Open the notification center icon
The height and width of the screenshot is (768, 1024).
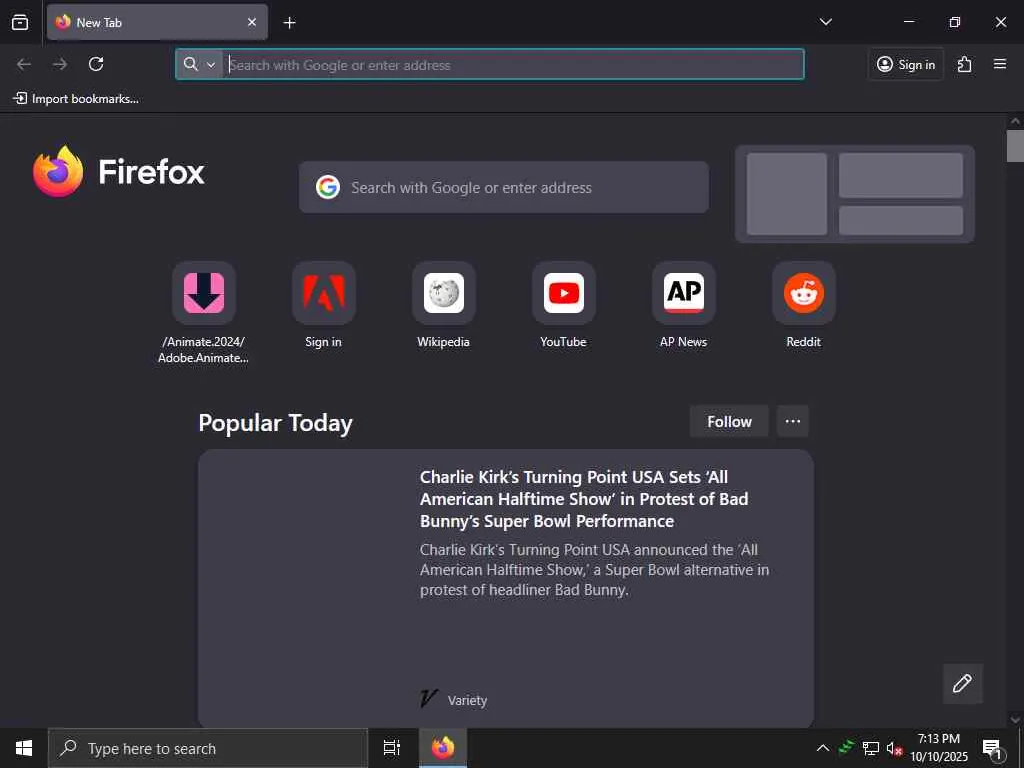pos(993,748)
